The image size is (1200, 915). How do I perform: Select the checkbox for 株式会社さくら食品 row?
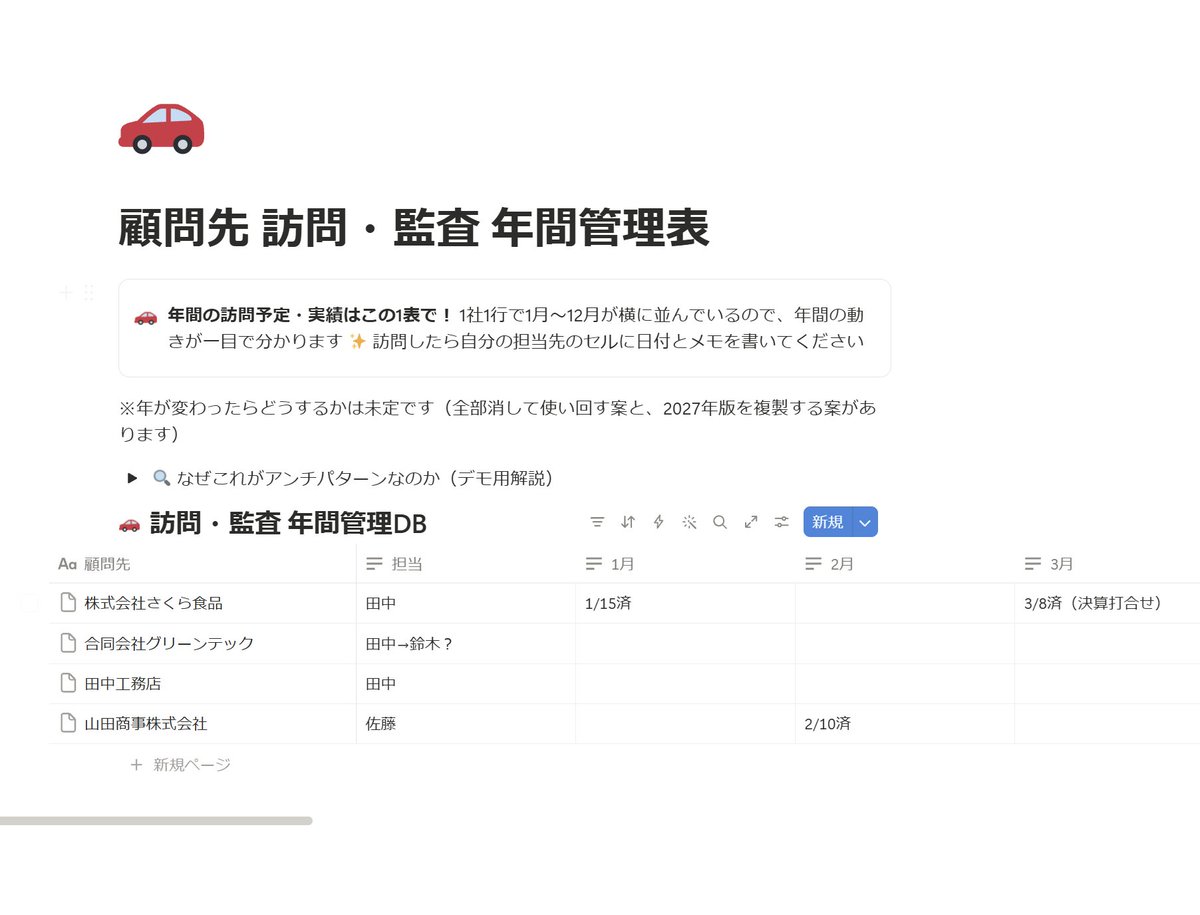(x=29, y=603)
